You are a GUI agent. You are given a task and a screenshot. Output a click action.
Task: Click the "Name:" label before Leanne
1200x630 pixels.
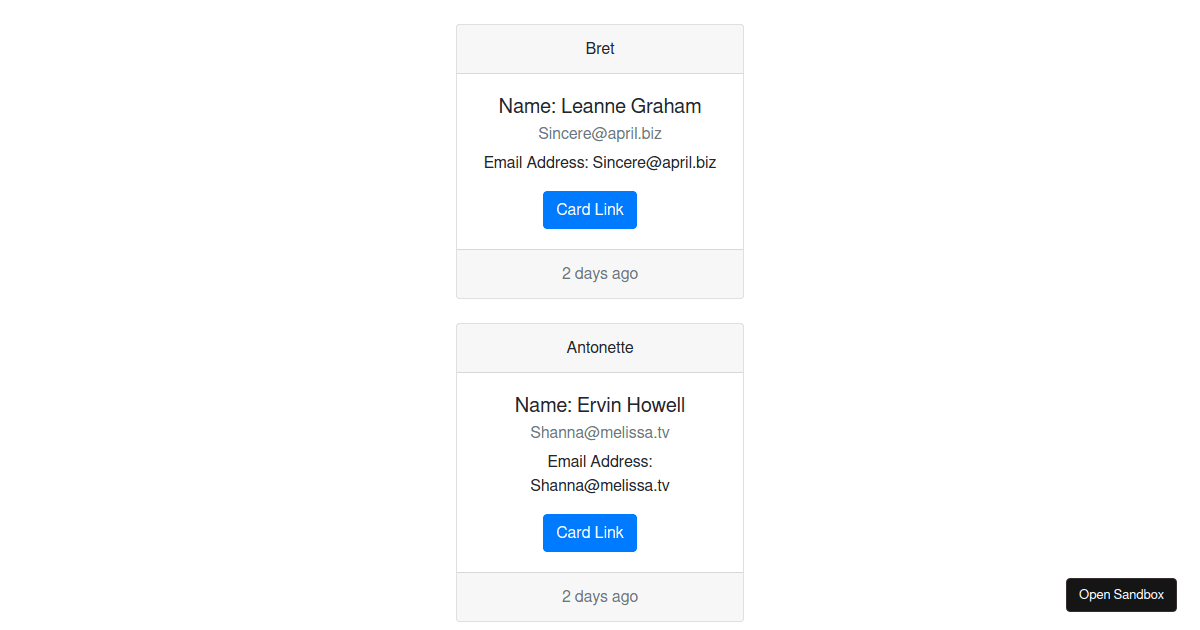(x=527, y=106)
